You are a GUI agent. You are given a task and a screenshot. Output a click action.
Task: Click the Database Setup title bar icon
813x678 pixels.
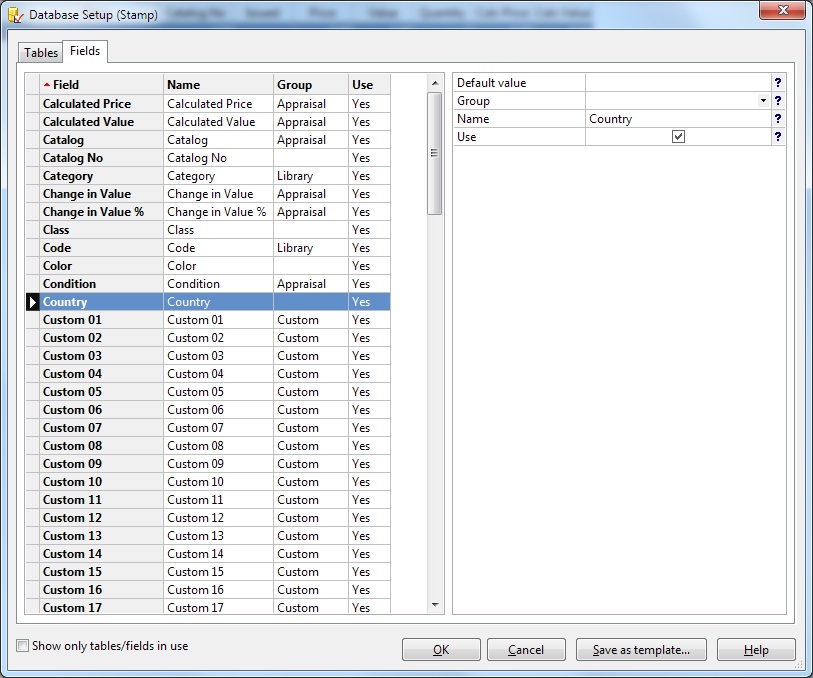(x=14, y=11)
